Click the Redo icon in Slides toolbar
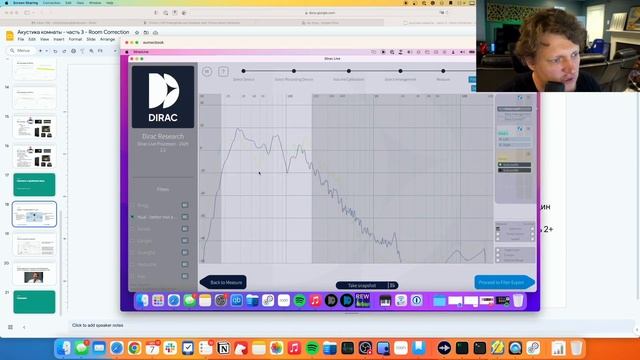This screenshot has height=360, width=640. tap(64, 51)
